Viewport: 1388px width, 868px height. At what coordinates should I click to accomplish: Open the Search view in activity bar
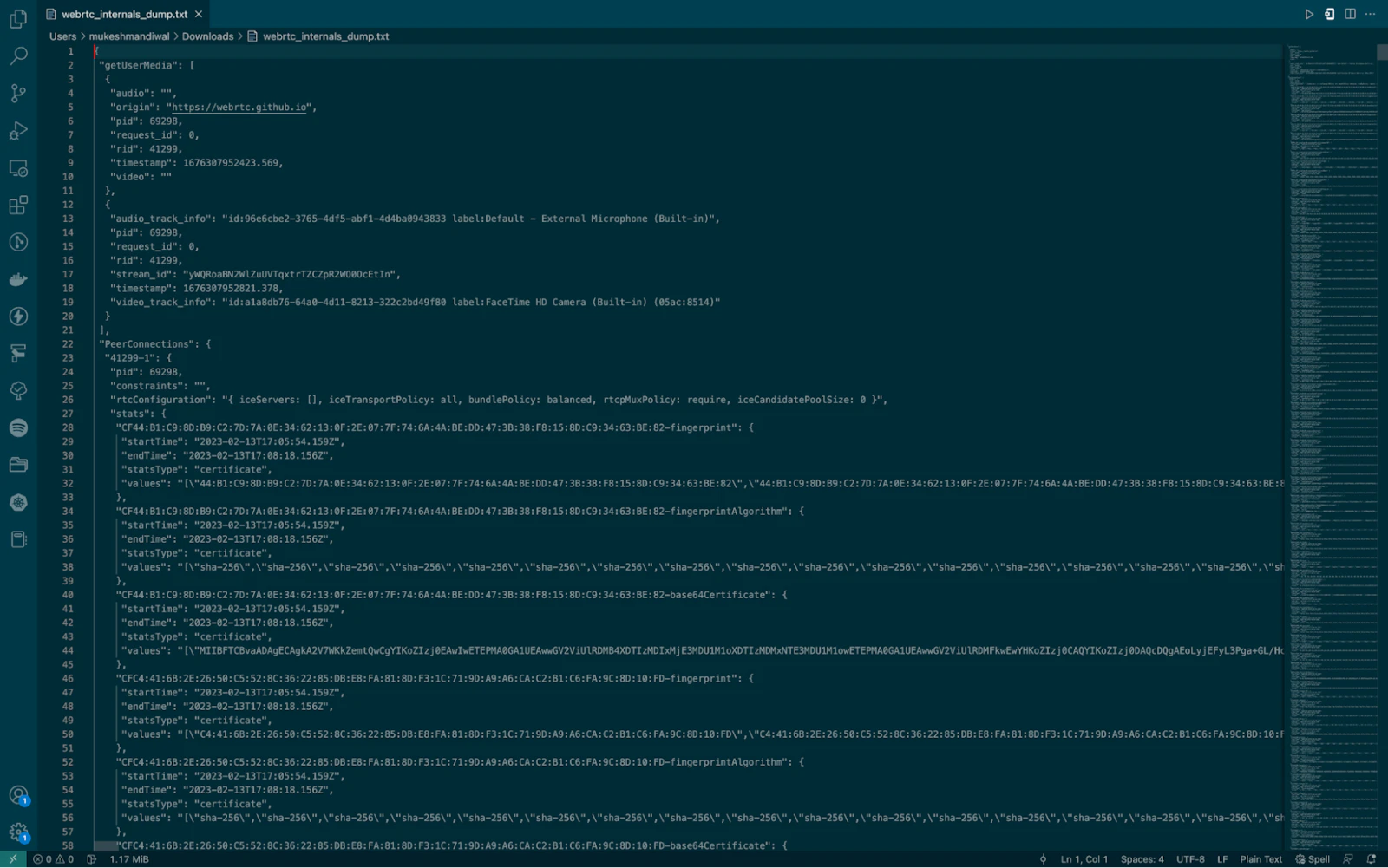pyautogui.click(x=18, y=55)
